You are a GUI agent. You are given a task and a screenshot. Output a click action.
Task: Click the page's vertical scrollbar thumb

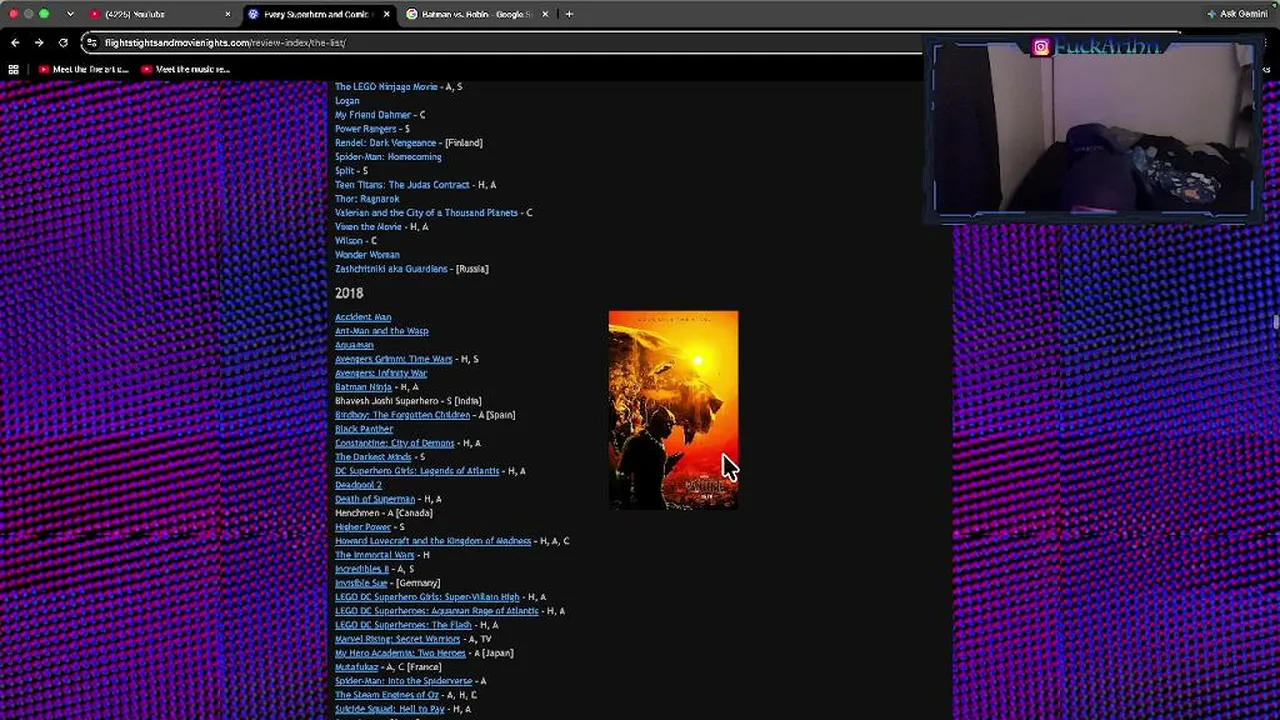[1275, 320]
